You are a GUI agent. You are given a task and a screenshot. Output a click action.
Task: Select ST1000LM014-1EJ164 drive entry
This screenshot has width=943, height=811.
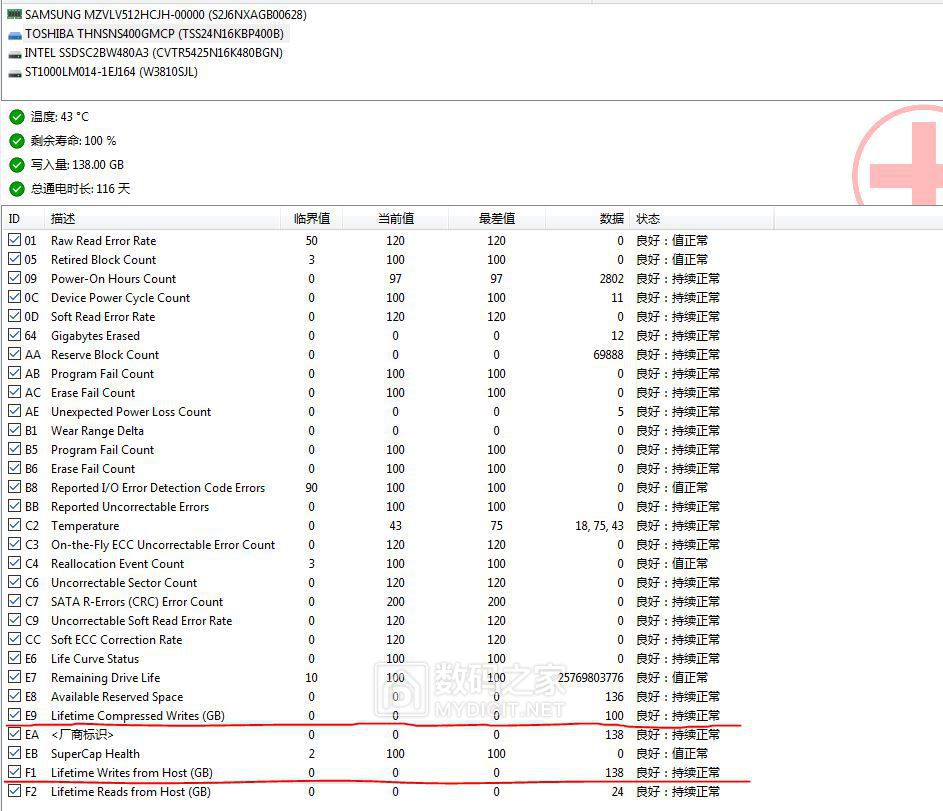click(111, 72)
